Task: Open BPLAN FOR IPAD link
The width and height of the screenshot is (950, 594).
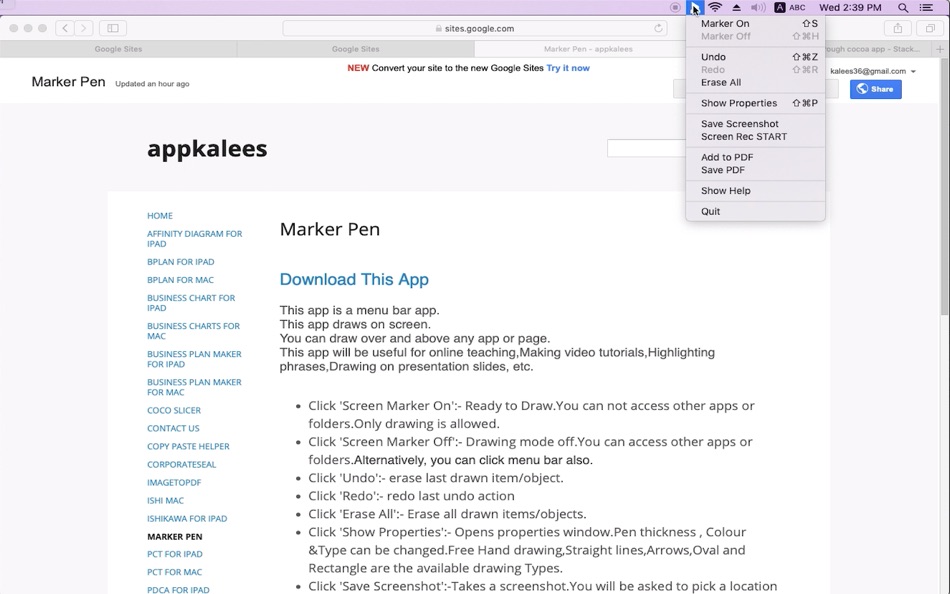Action: tap(181, 262)
